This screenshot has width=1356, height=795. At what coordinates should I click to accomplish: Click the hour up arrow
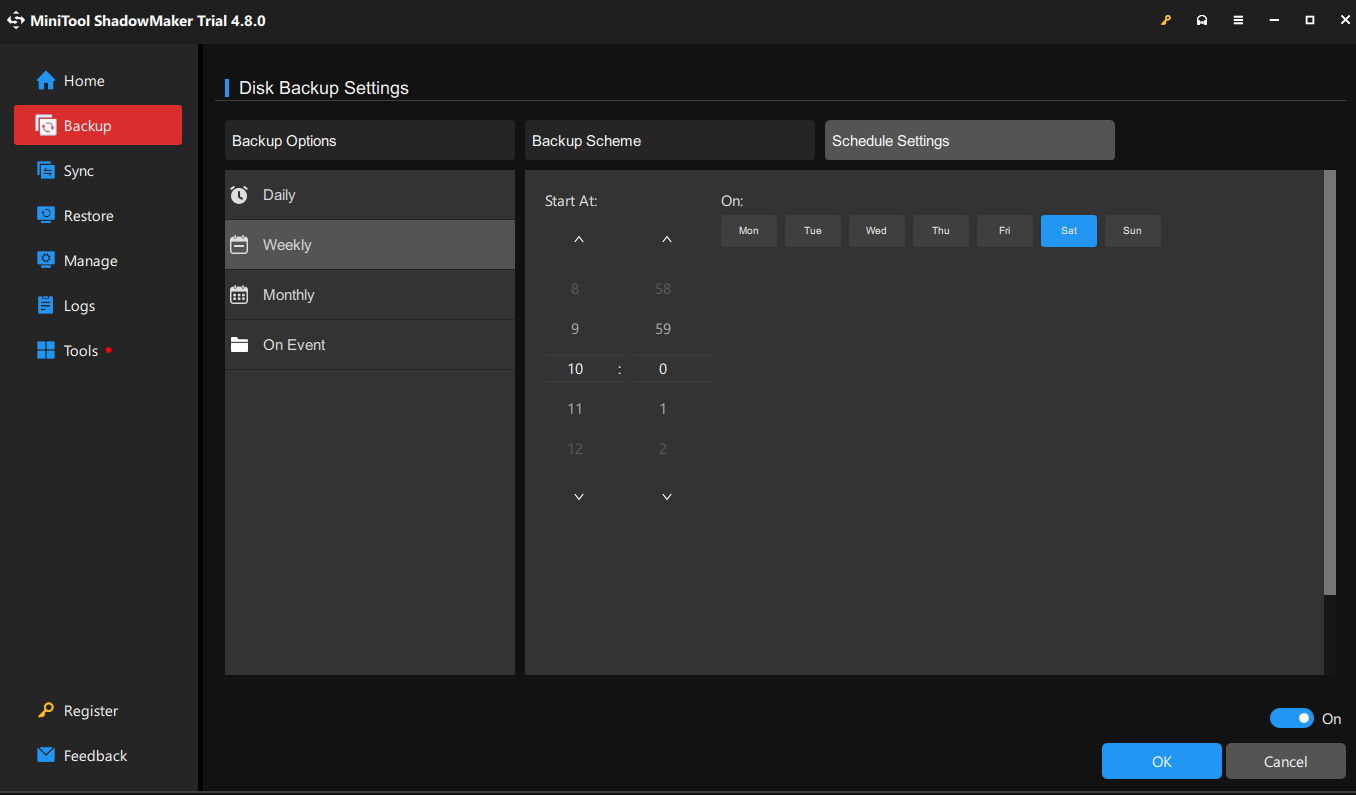pos(578,240)
